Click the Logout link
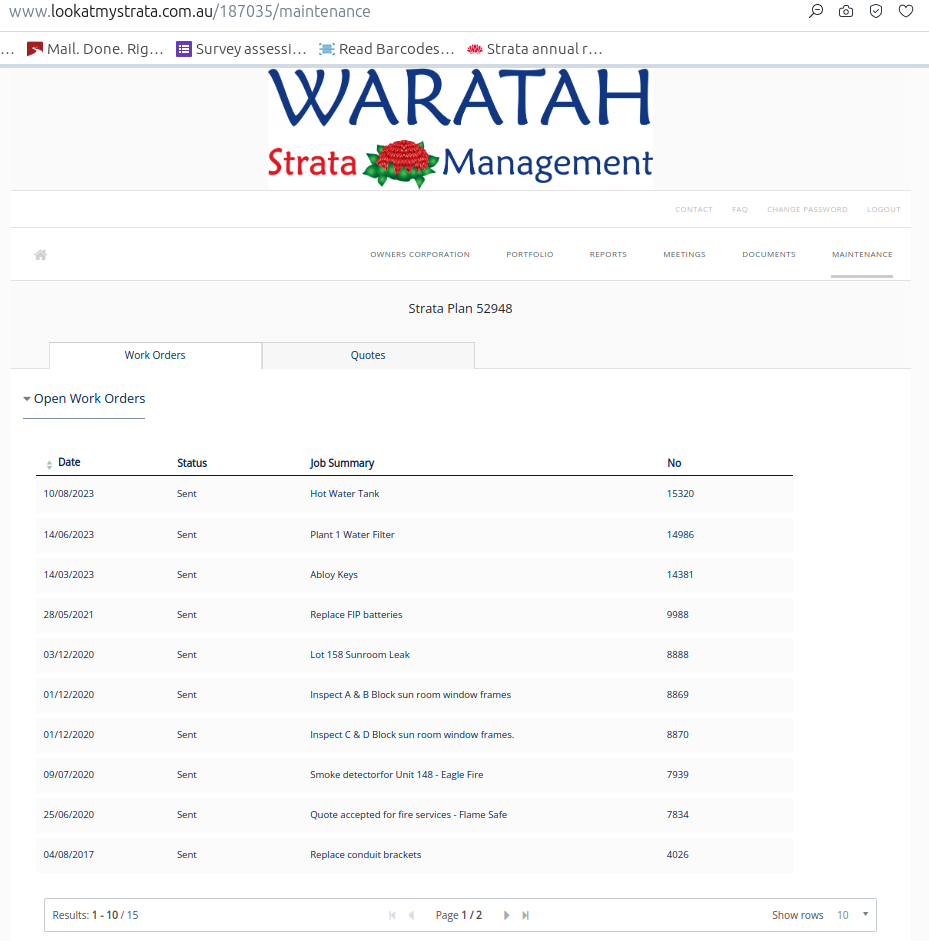 883,210
